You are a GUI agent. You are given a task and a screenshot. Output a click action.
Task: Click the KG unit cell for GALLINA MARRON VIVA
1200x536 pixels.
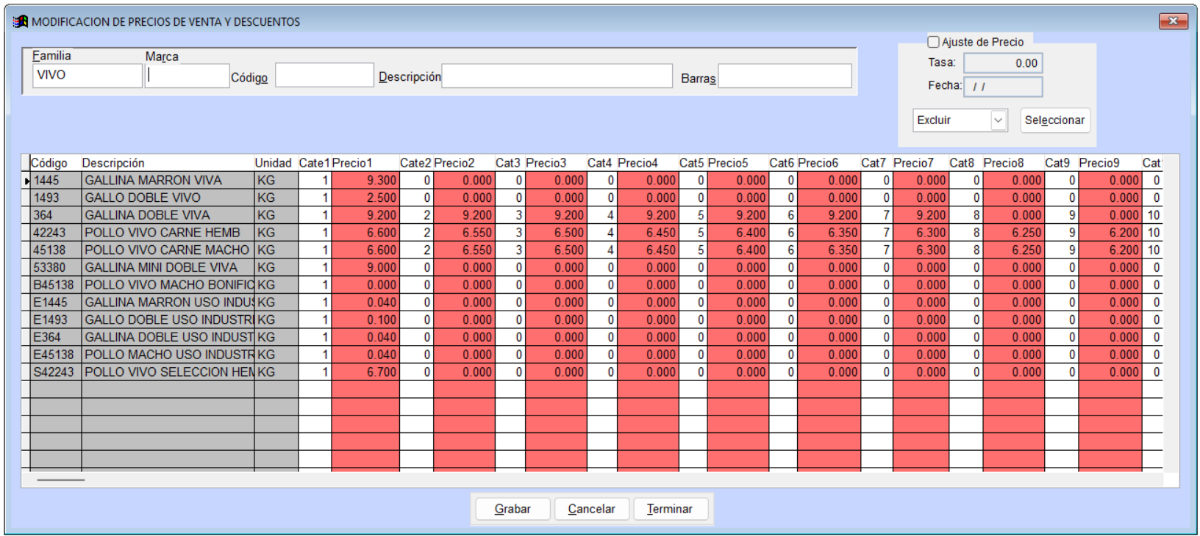(x=275, y=181)
